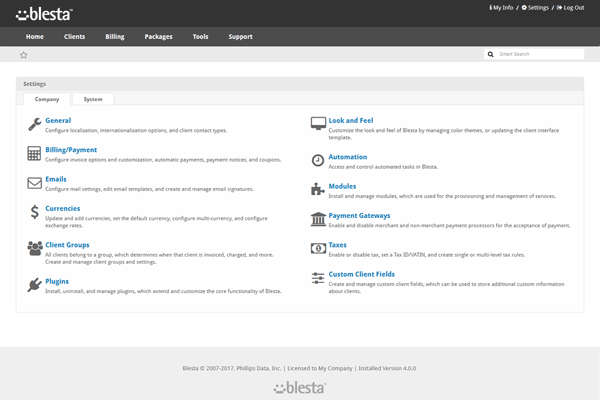
Task: Click the 'Licensed to My Company' footer text
Action: 320,368
